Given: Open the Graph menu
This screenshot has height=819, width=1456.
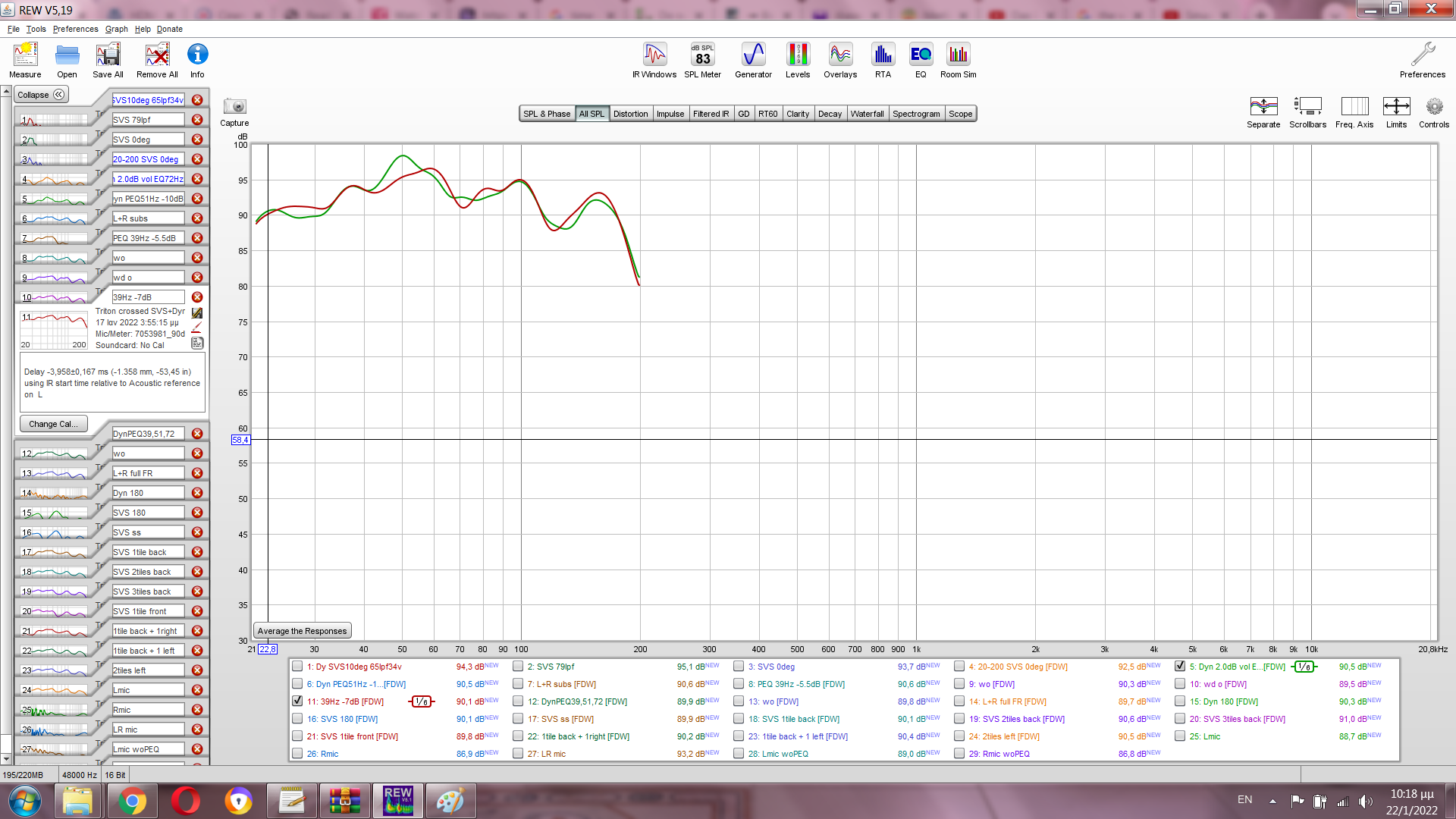Looking at the screenshot, I should click(x=116, y=29).
